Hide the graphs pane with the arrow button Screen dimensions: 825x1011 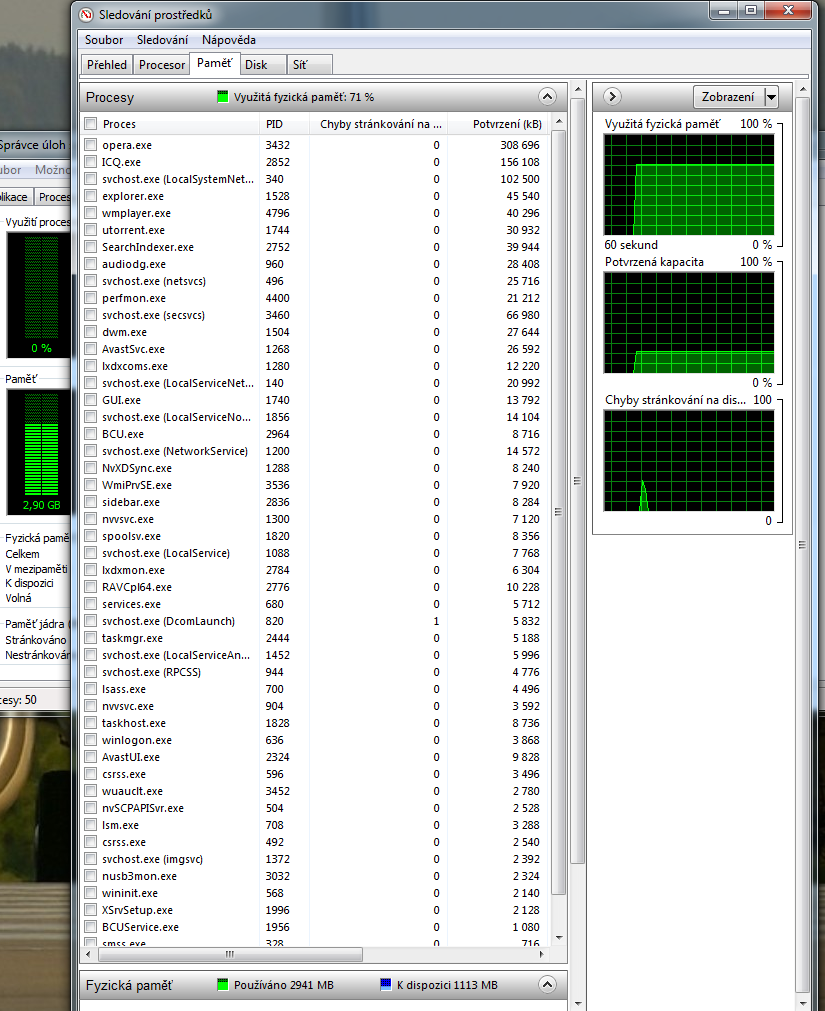click(613, 97)
